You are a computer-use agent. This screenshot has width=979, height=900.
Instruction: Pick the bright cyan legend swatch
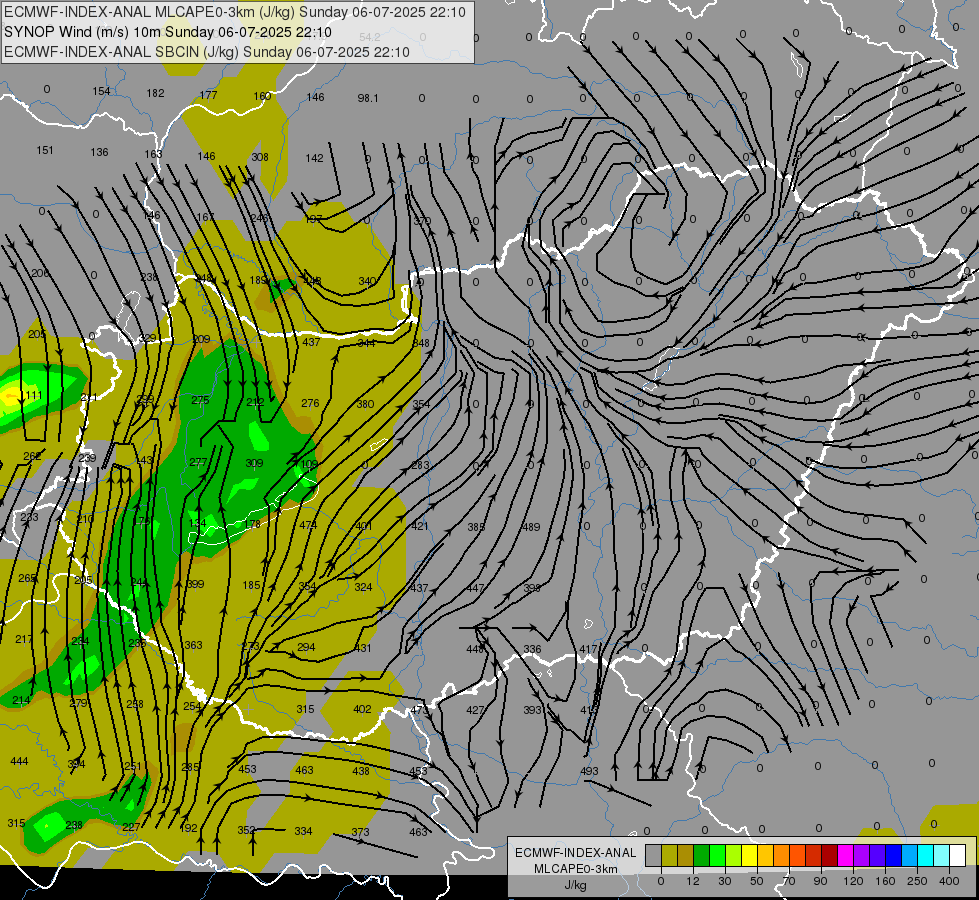(x=925, y=855)
